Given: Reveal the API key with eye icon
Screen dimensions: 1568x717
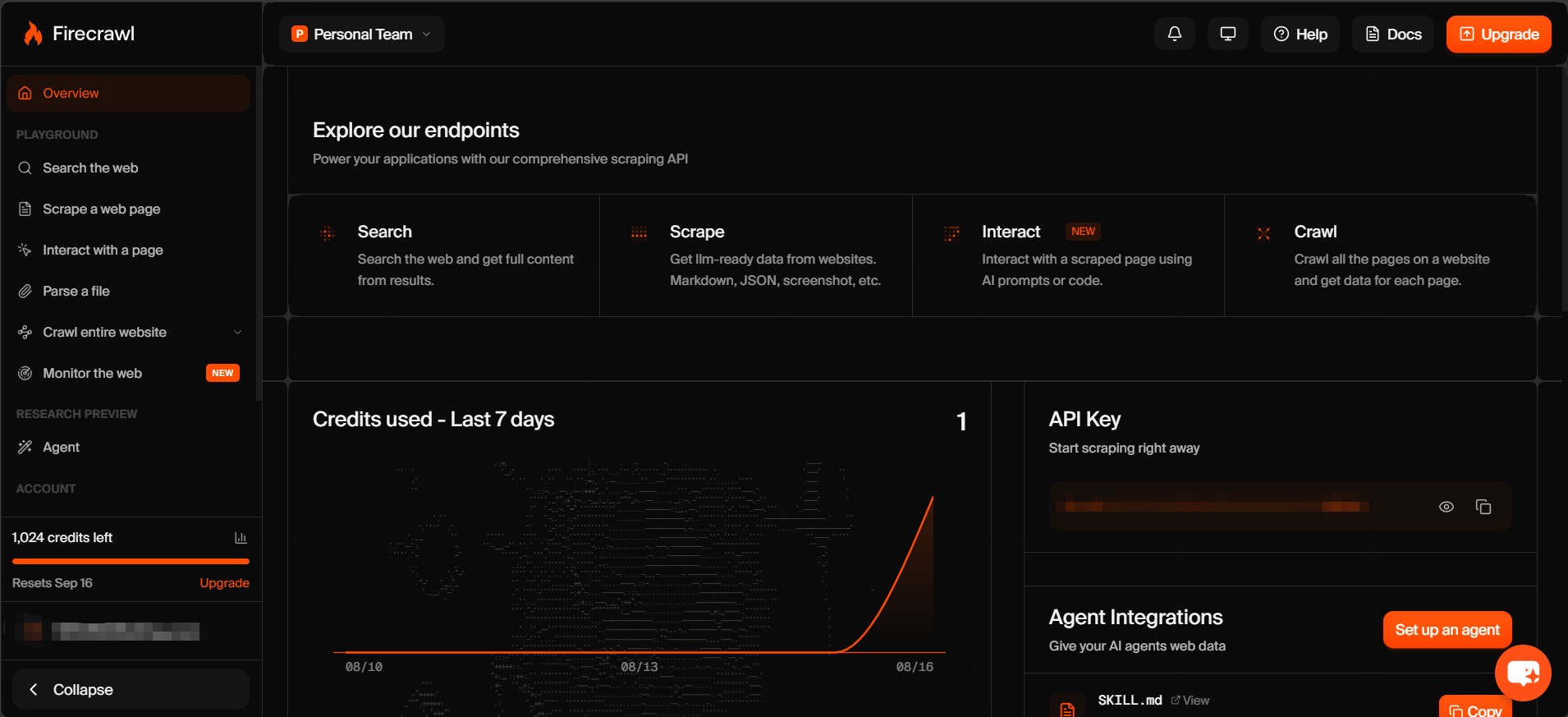Looking at the screenshot, I should [x=1447, y=507].
